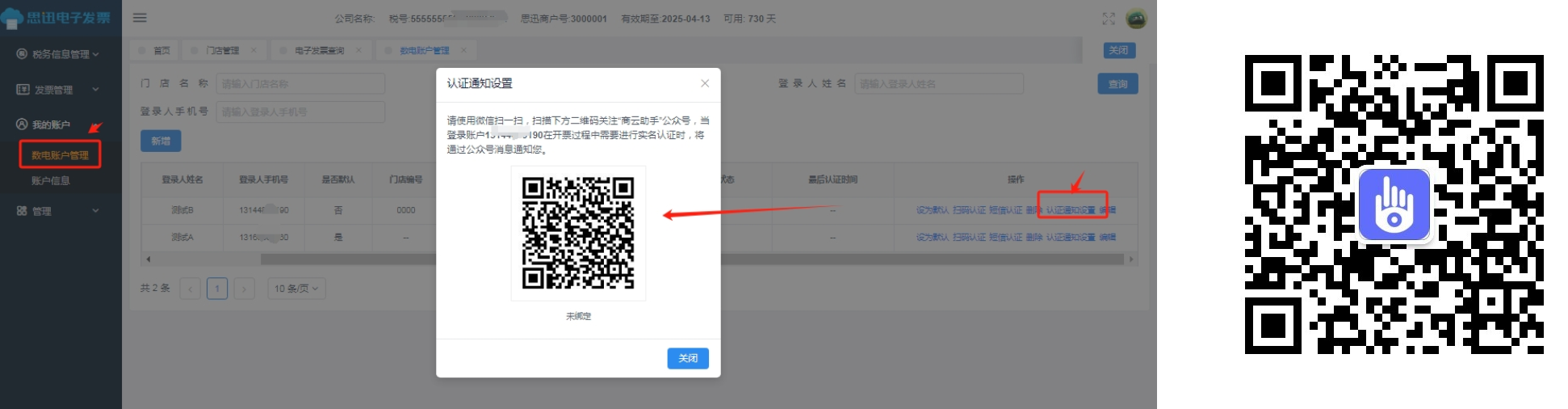Viewport: 1568px width, 409px height.
Task: Click the 测试A name cell
Action: coord(182,238)
